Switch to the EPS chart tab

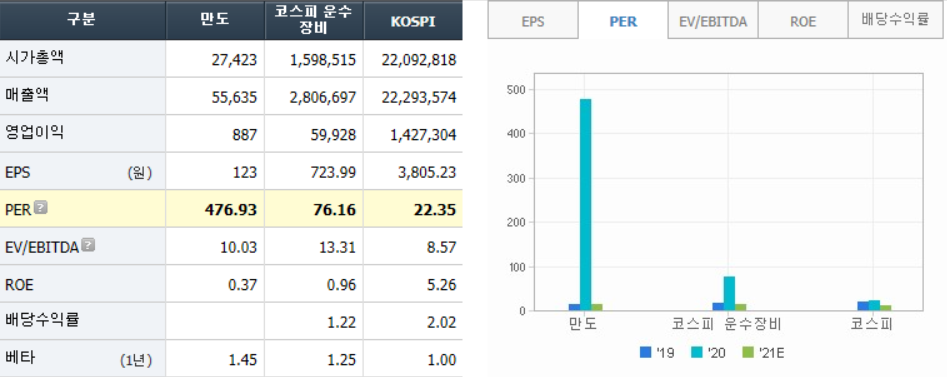(533, 21)
